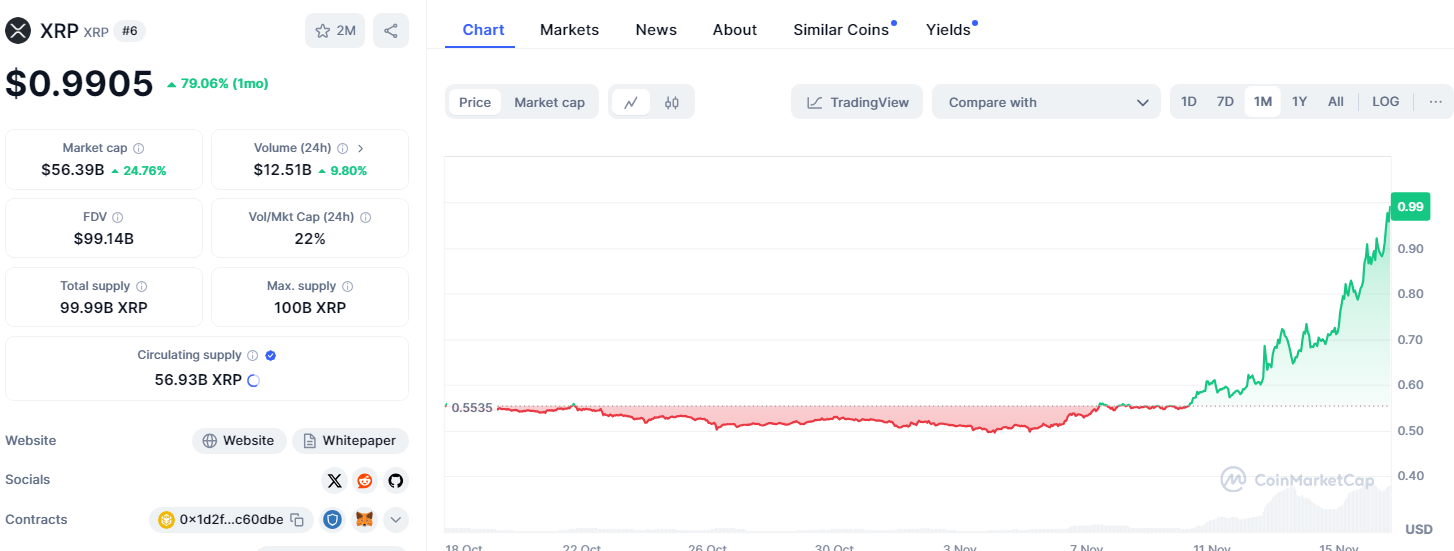Viewport: 1454px width, 551px height.
Task: Click contract address 0x1d2f...c60dbe chip
Action: 231,520
